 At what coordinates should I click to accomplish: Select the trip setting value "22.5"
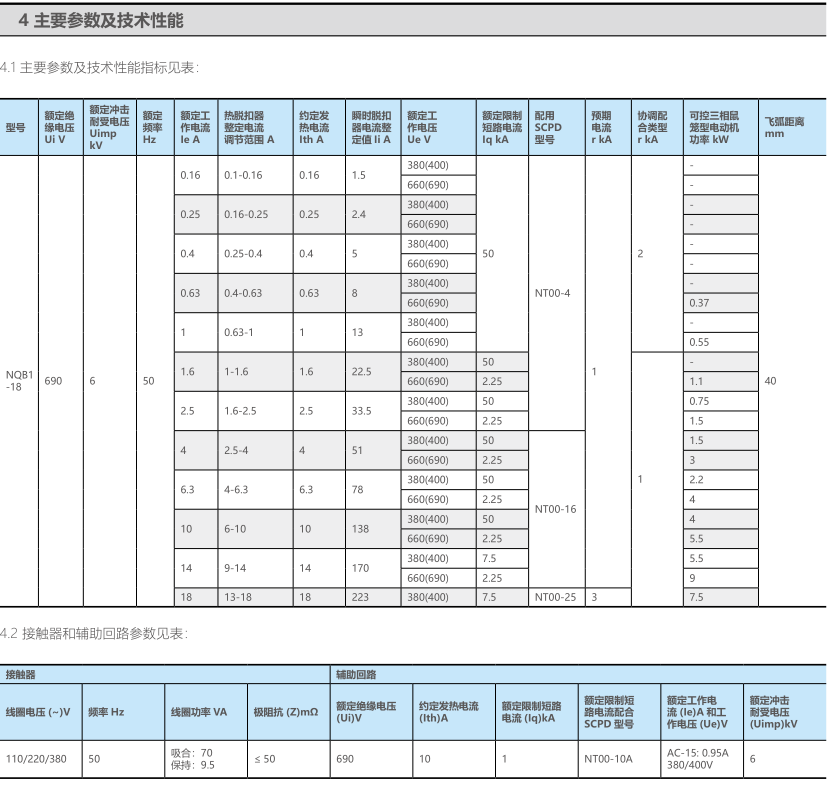(x=361, y=371)
